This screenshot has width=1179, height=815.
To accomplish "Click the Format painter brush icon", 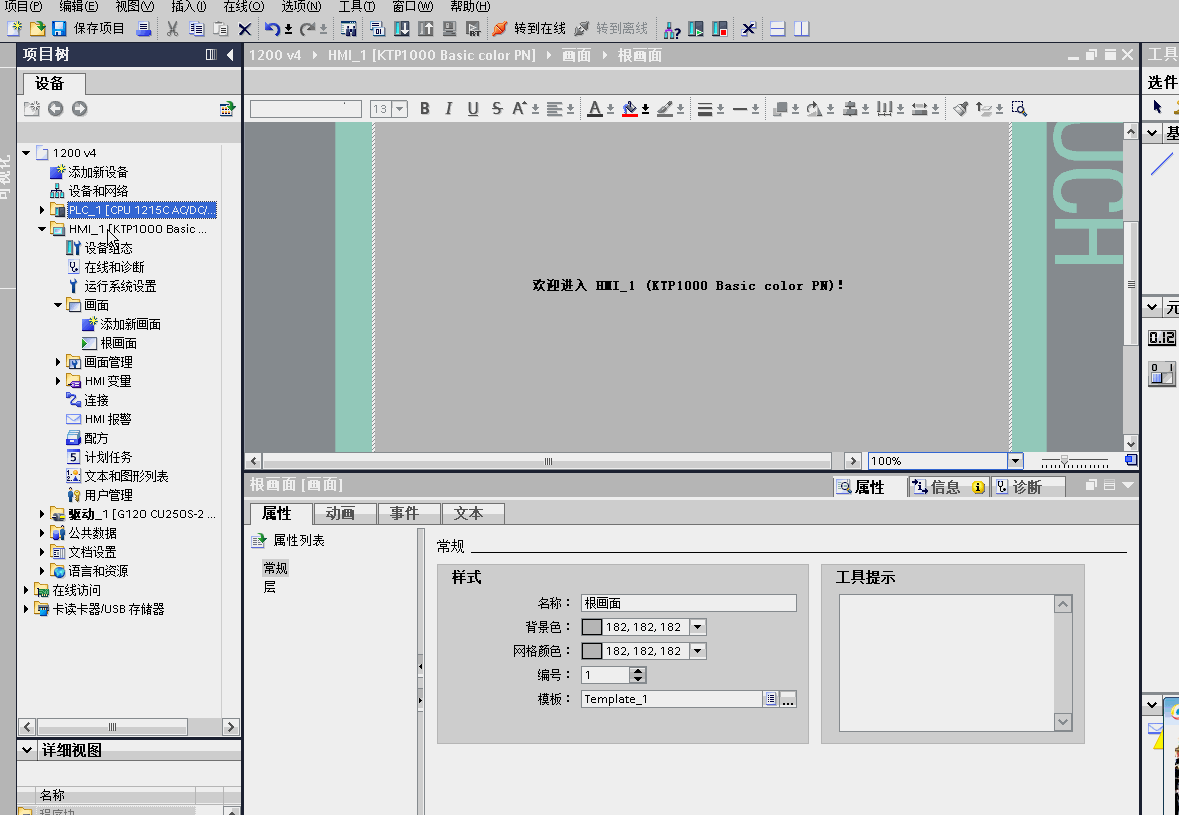I will (x=960, y=108).
